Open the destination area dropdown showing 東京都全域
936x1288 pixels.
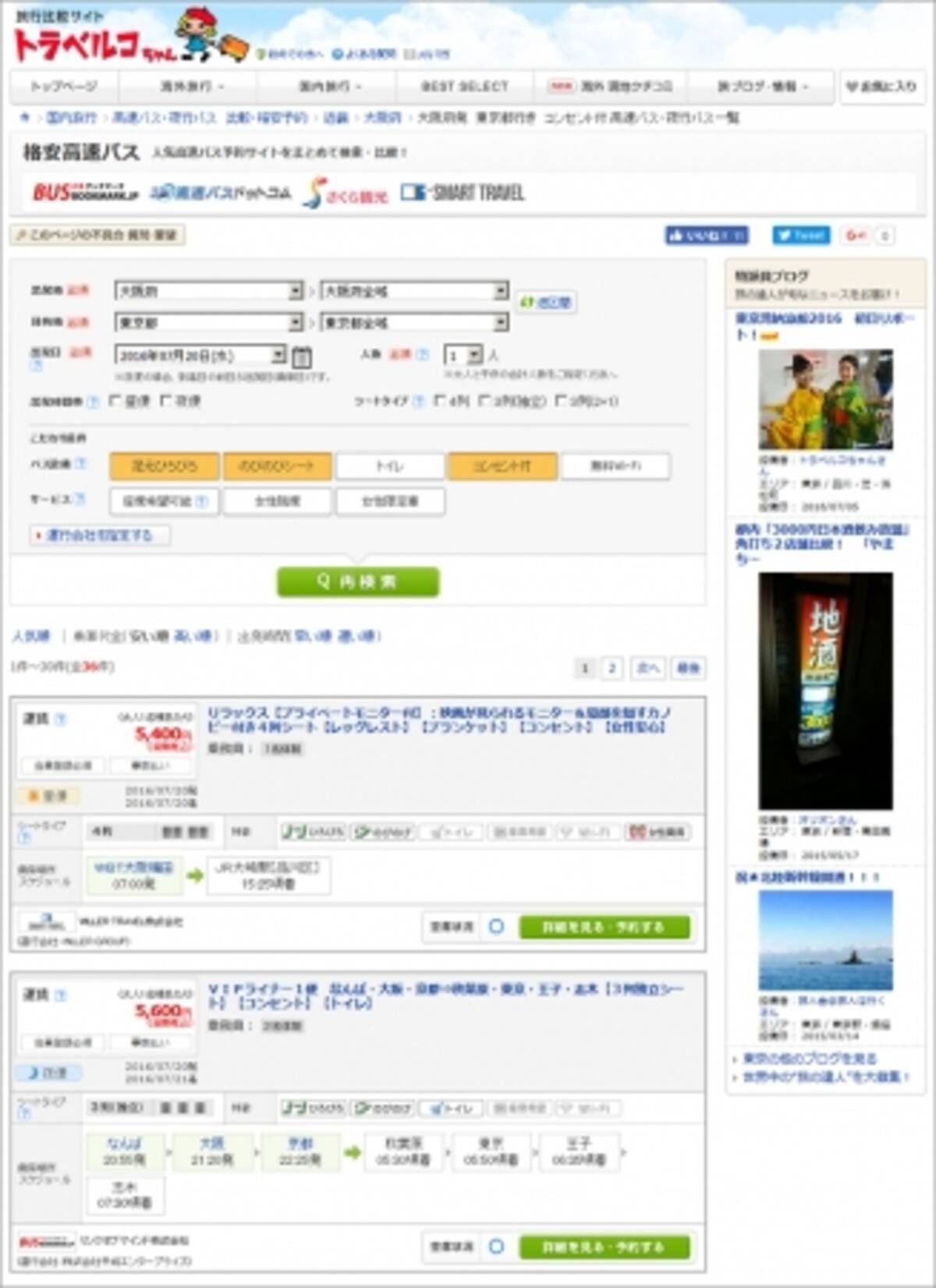click(415, 322)
